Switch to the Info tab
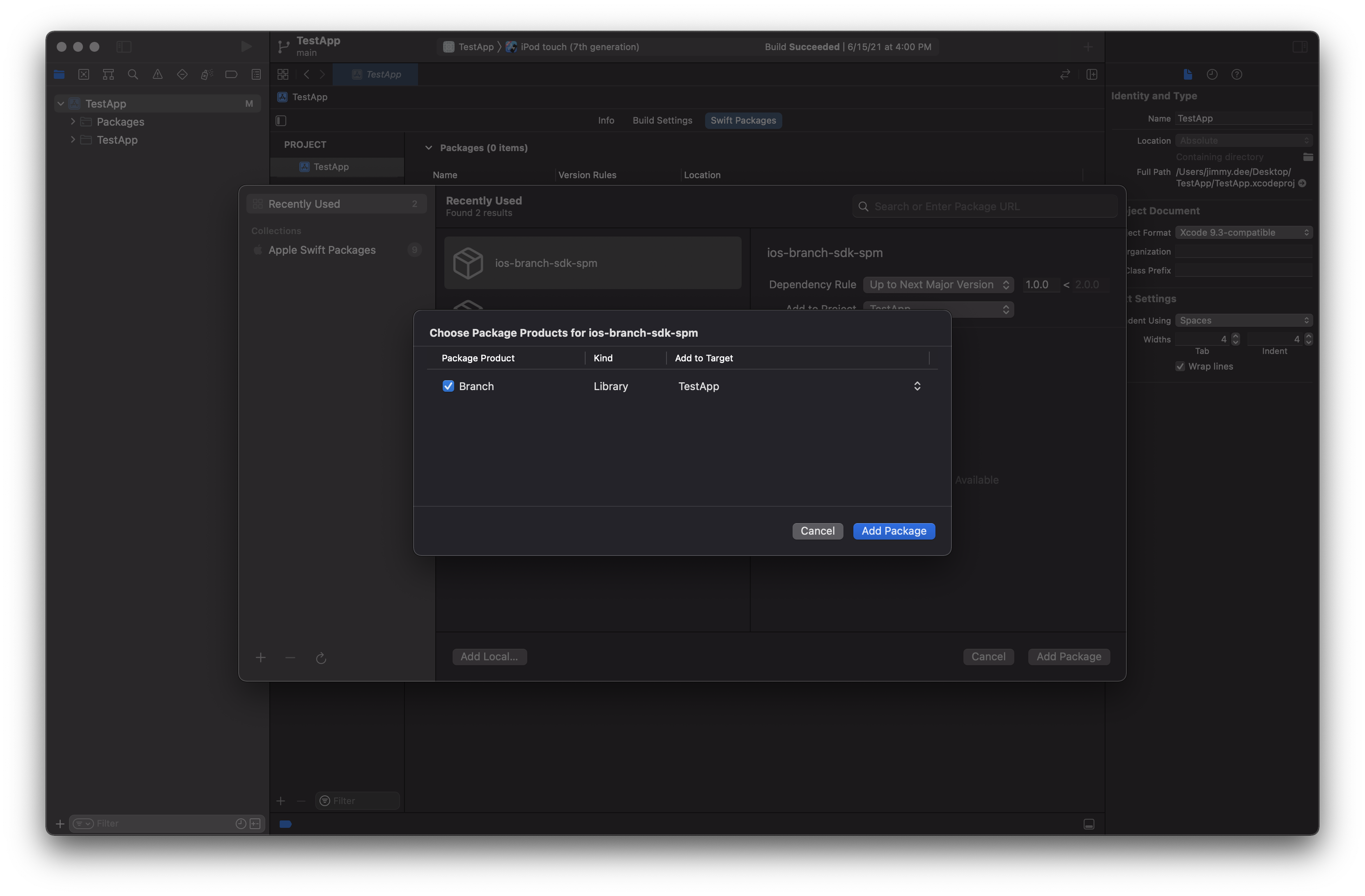This screenshot has height=896, width=1365. tap(606, 120)
